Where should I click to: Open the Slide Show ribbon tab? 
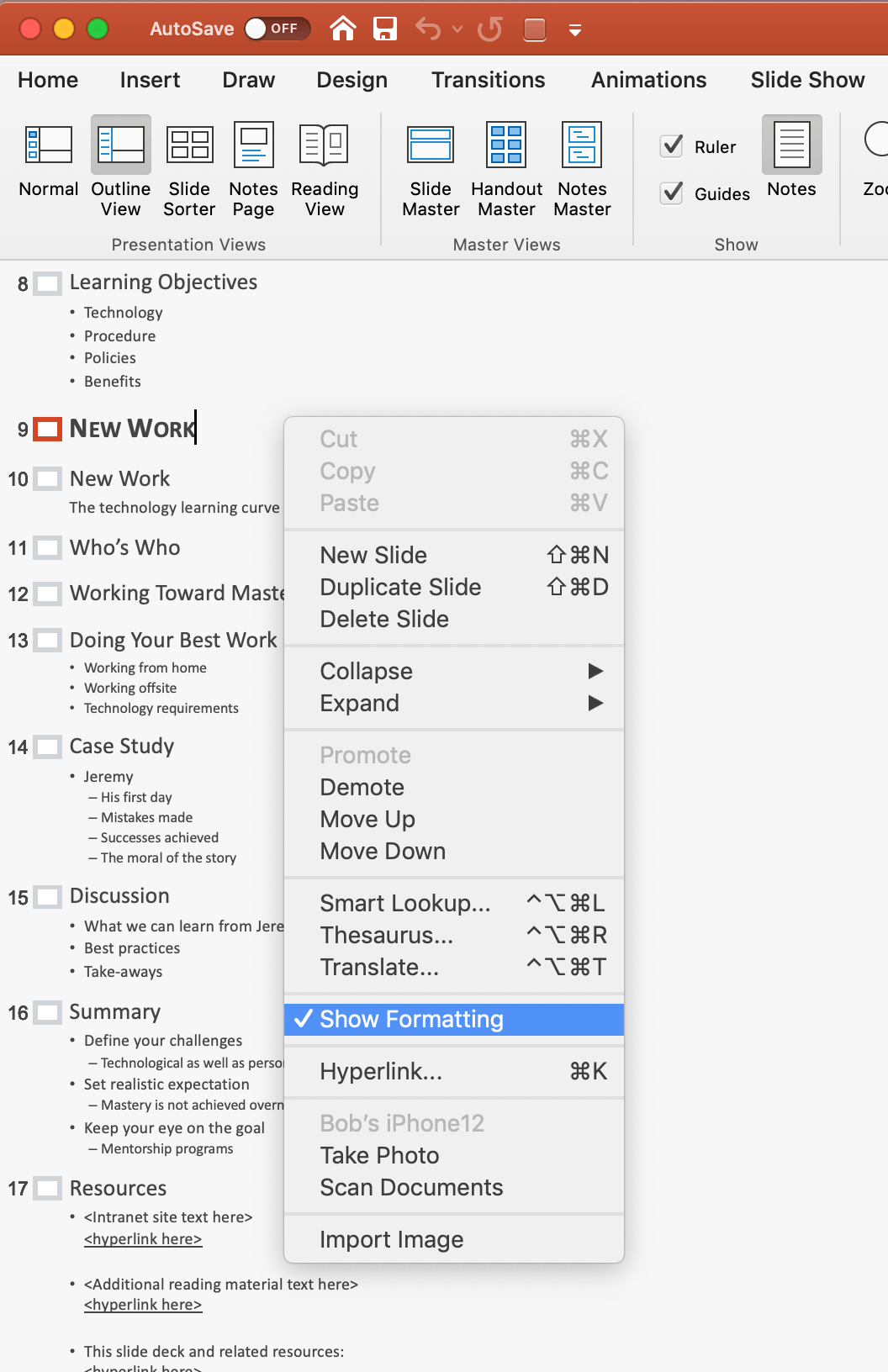coord(807,80)
